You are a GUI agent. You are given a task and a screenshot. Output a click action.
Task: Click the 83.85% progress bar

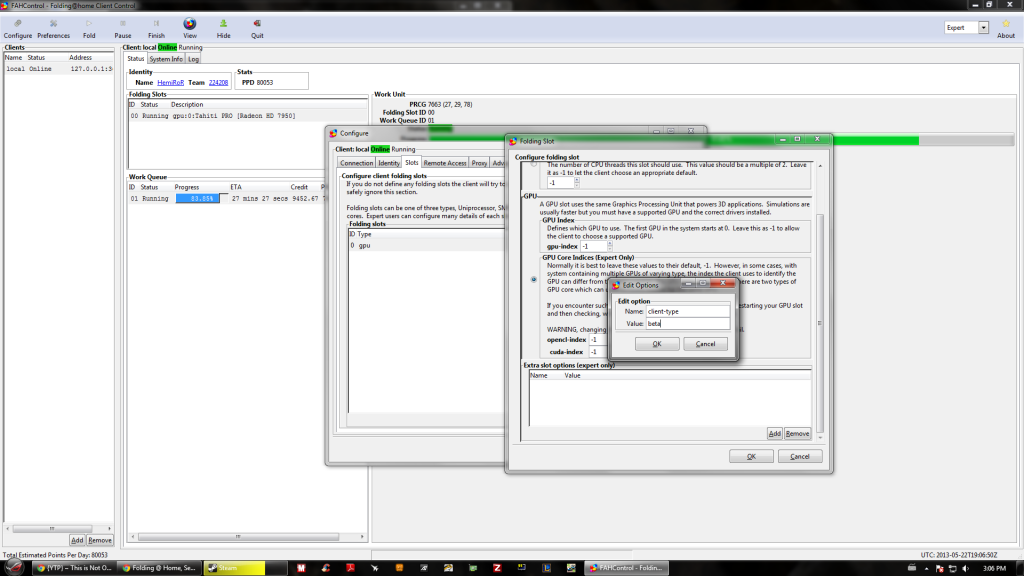[202, 199]
